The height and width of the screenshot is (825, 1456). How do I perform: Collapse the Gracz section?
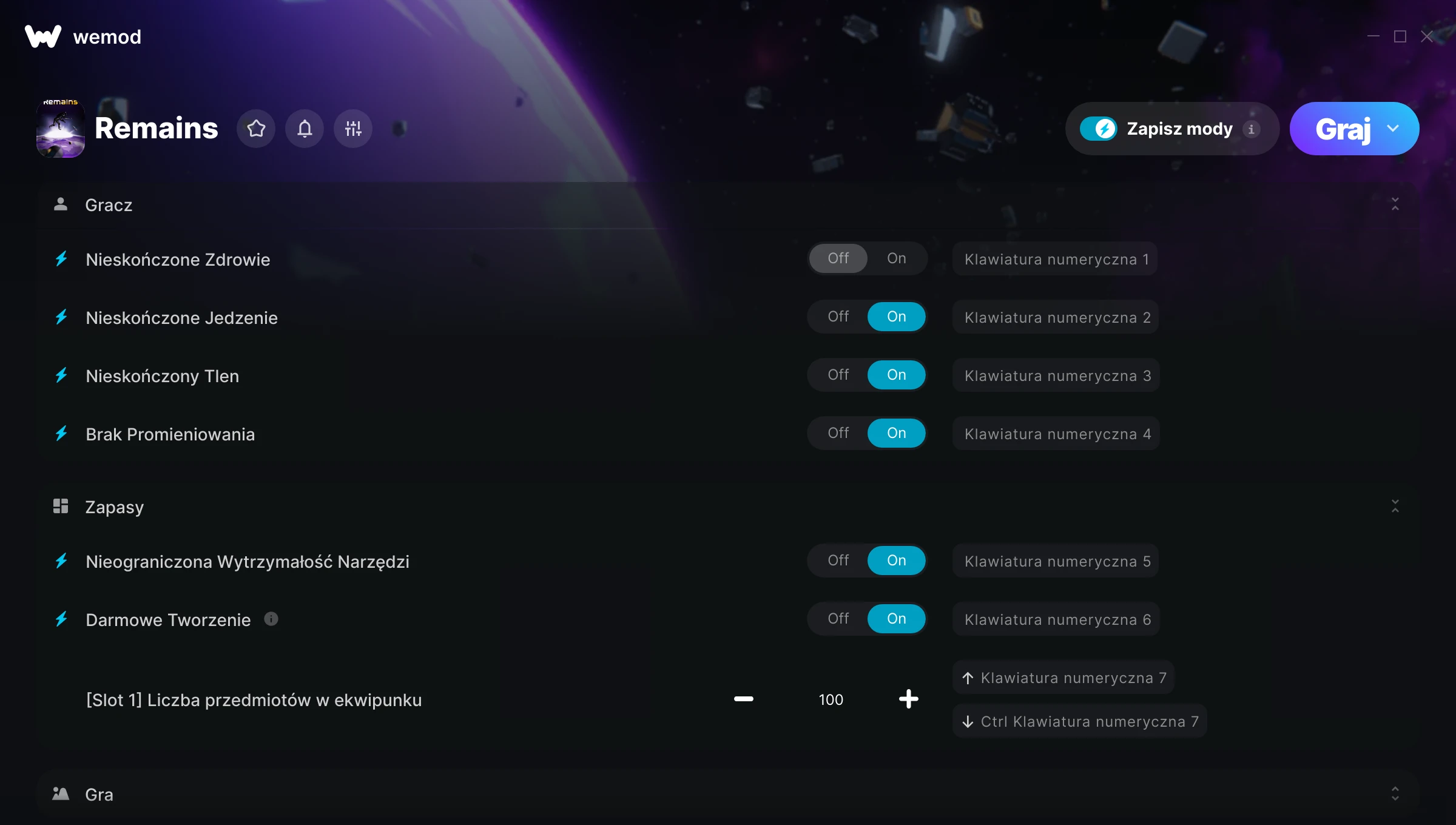click(x=1395, y=204)
